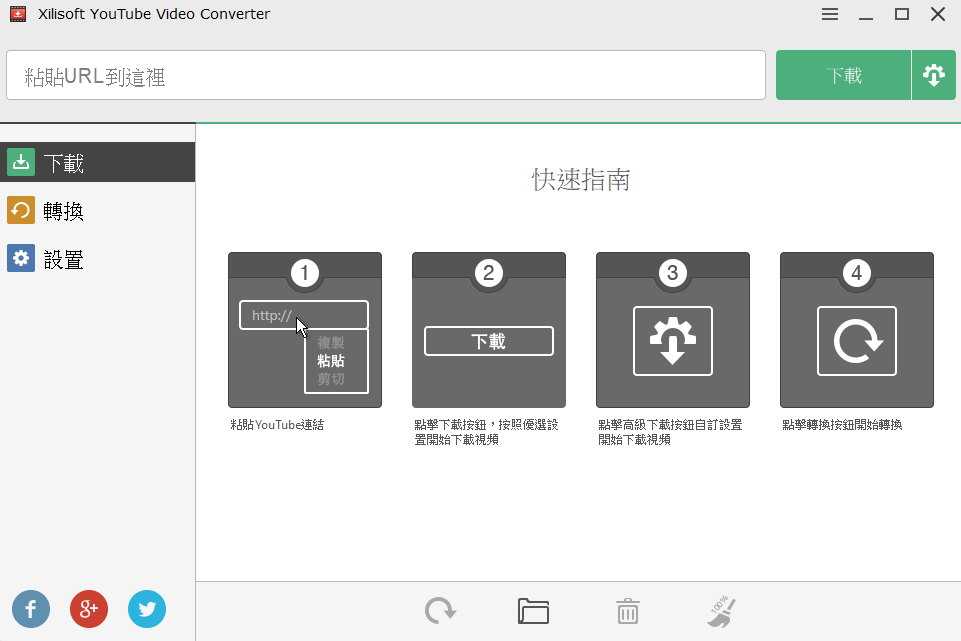961x641 pixels.
Task: Open the Twitter share icon
Action: [147, 608]
